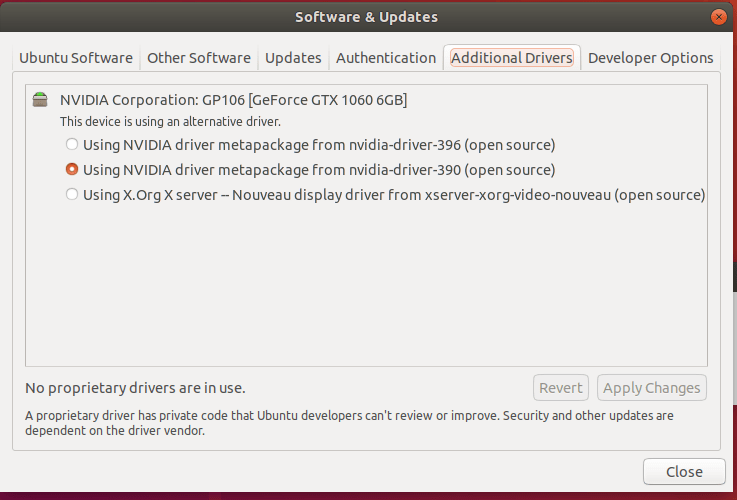Click the Software & Updates title bar

[366, 17]
